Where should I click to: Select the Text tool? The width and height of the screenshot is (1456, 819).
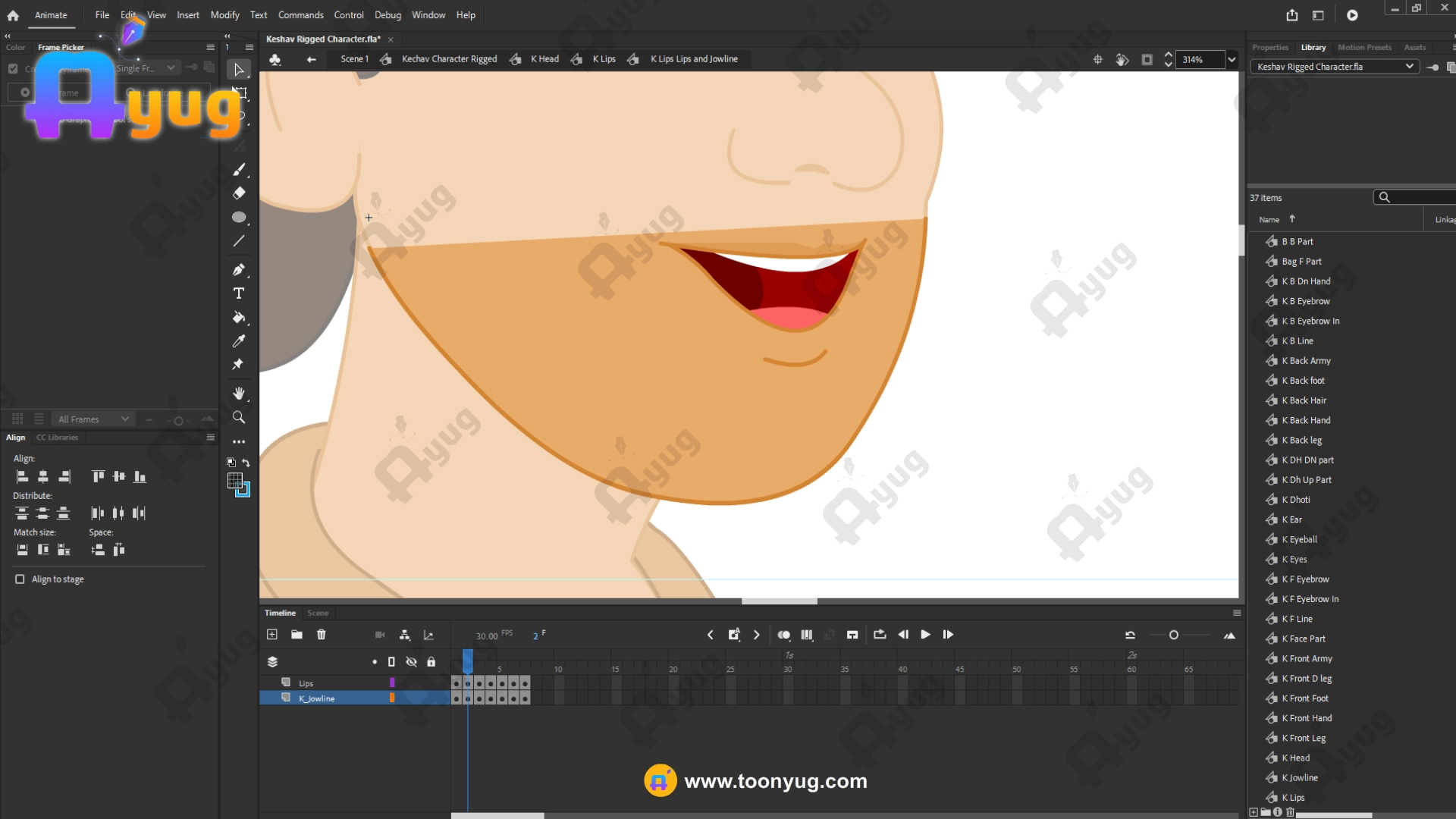[239, 293]
